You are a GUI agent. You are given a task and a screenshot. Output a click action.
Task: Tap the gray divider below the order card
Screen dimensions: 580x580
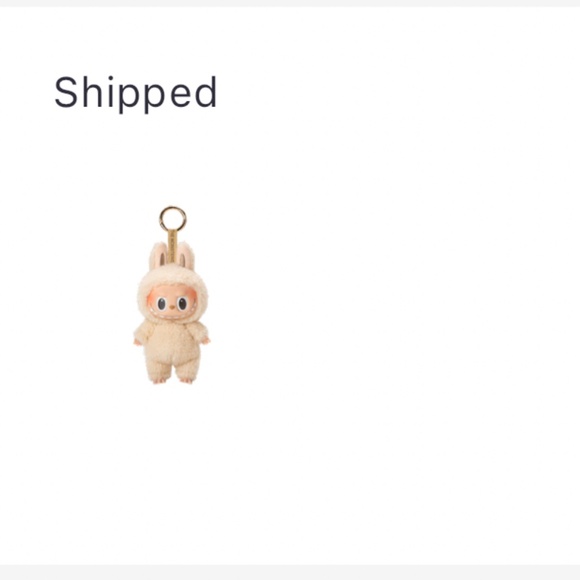pyautogui.click(x=290, y=572)
